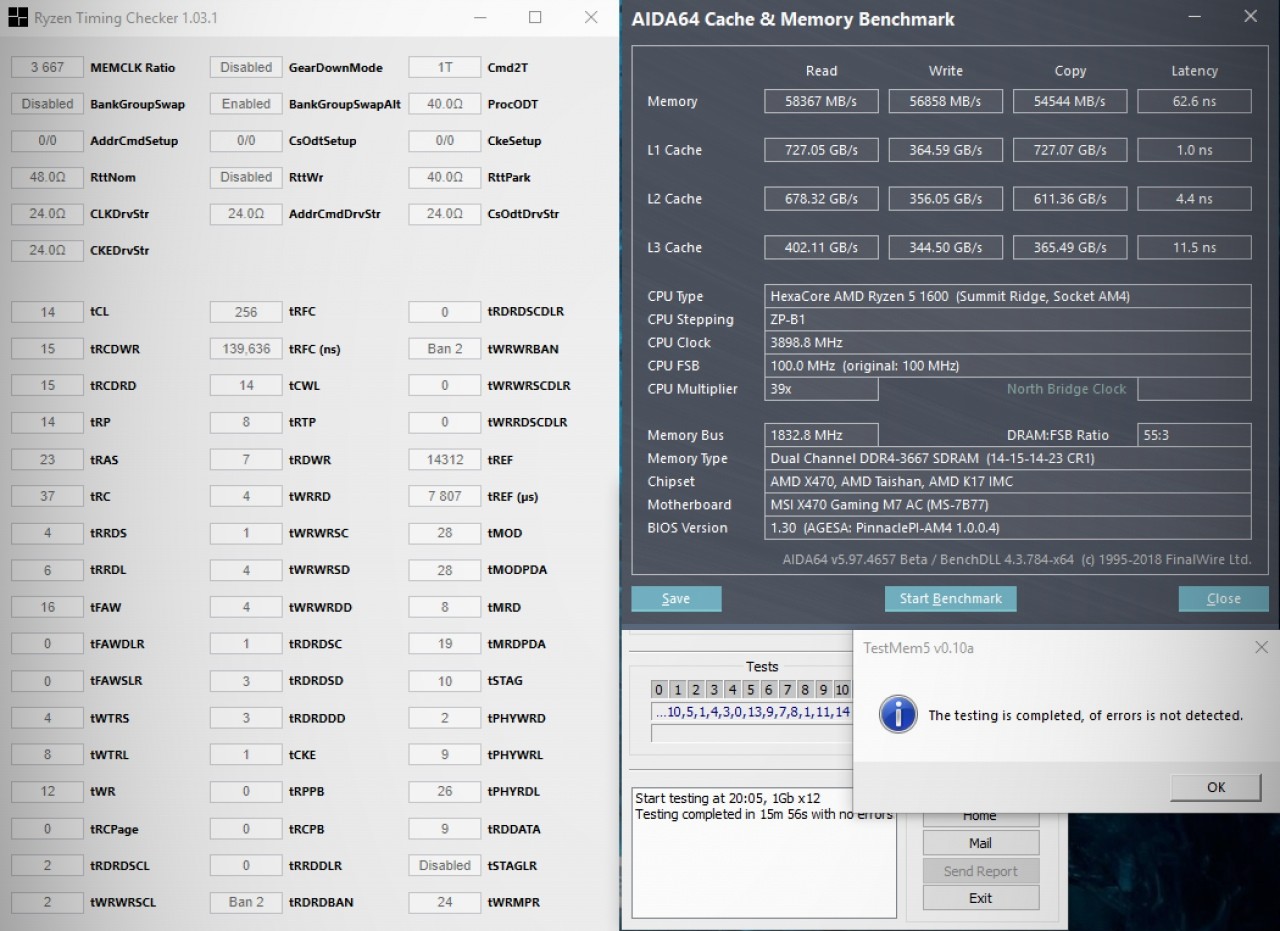Click the Mail button in TestMem5
The height and width of the screenshot is (931, 1280).
tap(980, 843)
